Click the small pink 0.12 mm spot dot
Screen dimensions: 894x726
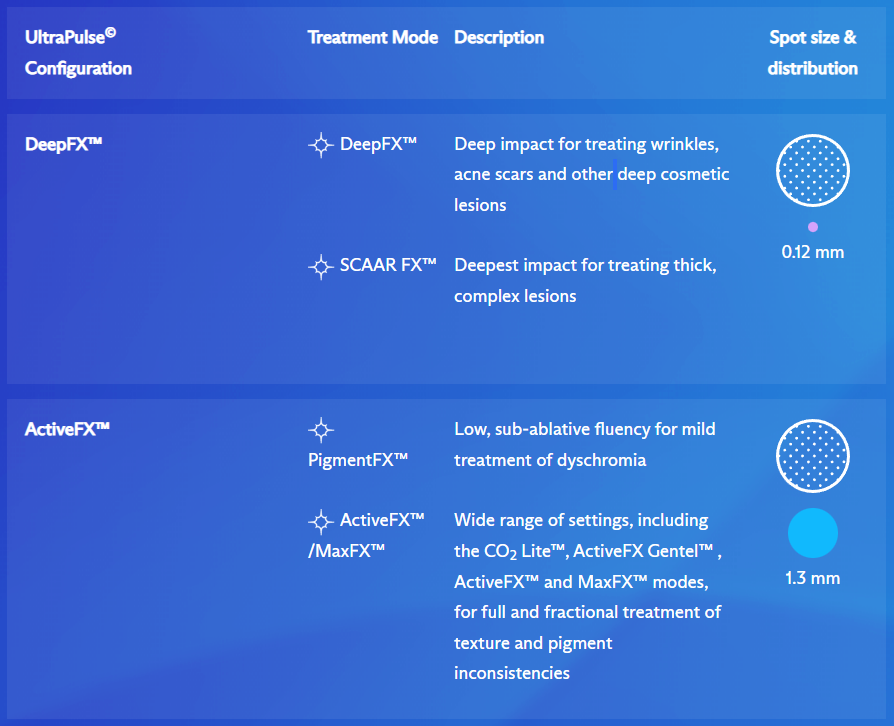click(x=812, y=227)
